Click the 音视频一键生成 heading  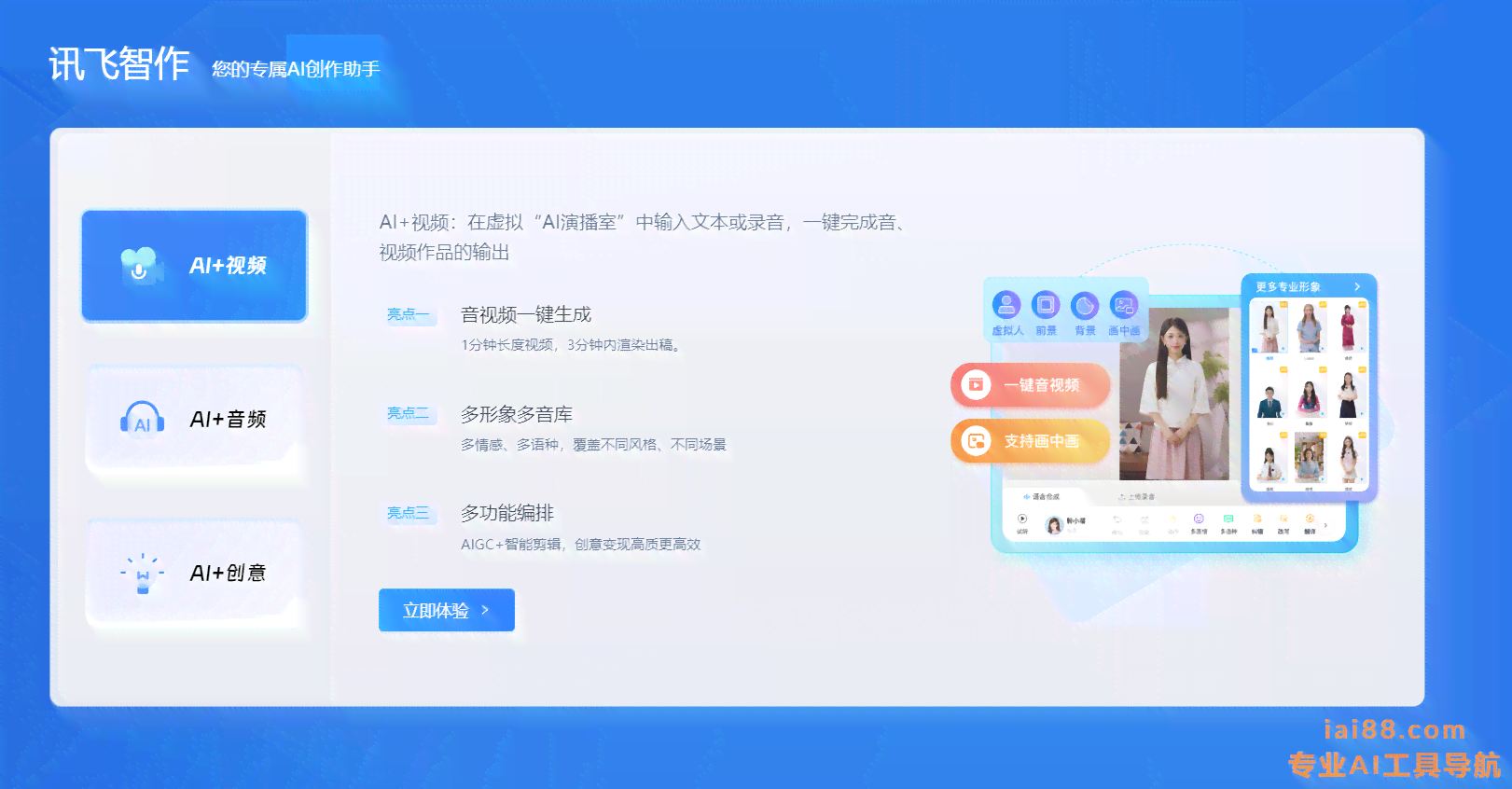(x=526, y=314)
